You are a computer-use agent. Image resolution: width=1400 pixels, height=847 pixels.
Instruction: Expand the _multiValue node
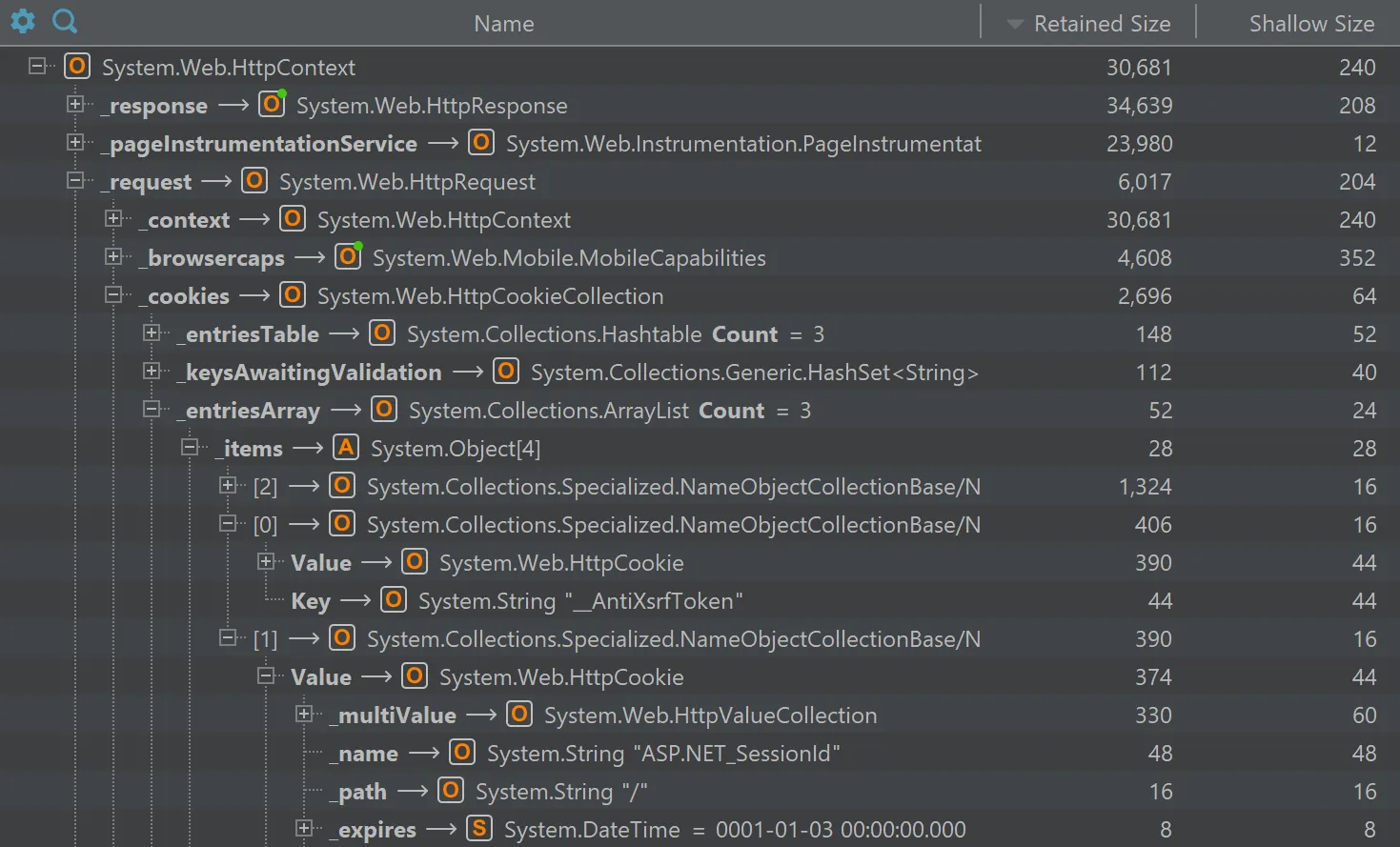click(x=304, y=714)
